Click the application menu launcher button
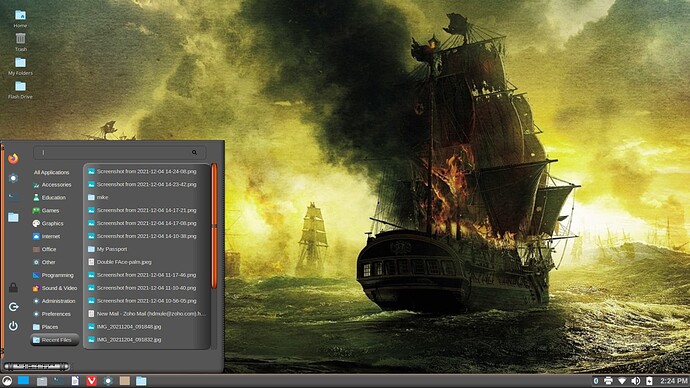Screen dimensions: 690x388 pos(7,381)
